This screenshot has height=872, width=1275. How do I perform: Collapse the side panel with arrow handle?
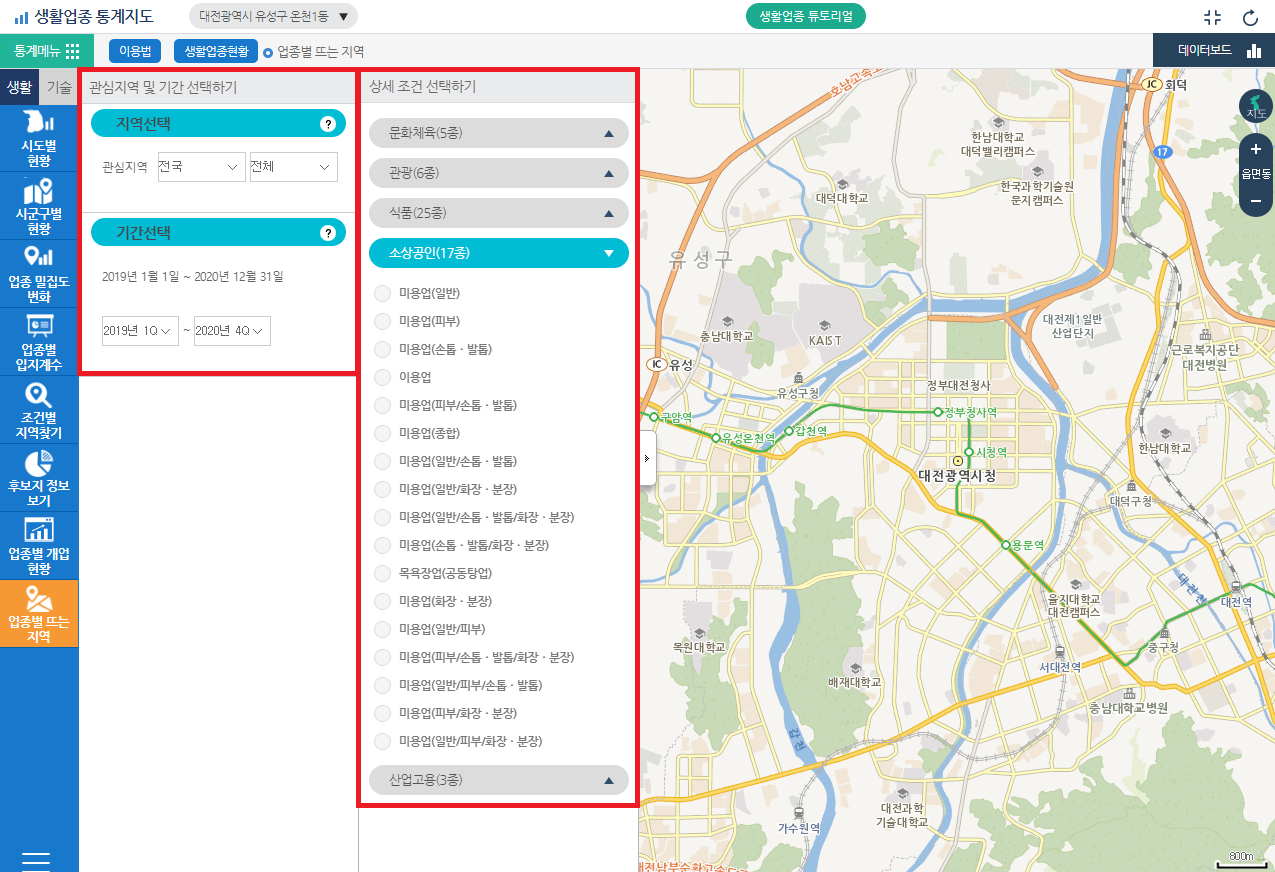[646, 458]
